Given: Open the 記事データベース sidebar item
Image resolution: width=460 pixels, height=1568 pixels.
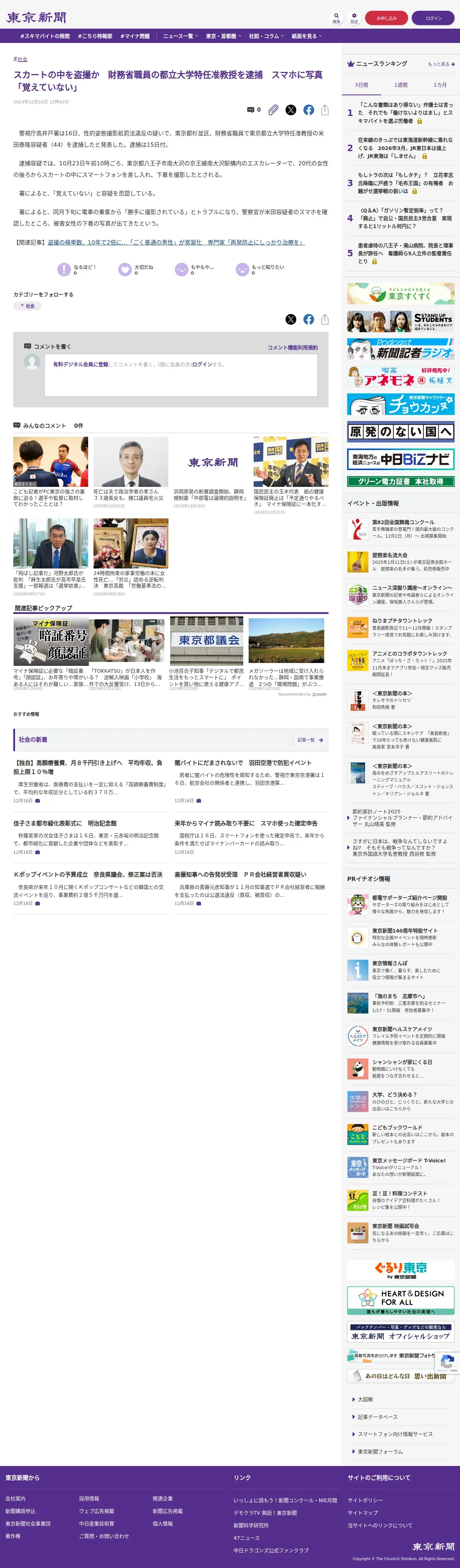Looking at the screenshot, I should point(377,1417).
